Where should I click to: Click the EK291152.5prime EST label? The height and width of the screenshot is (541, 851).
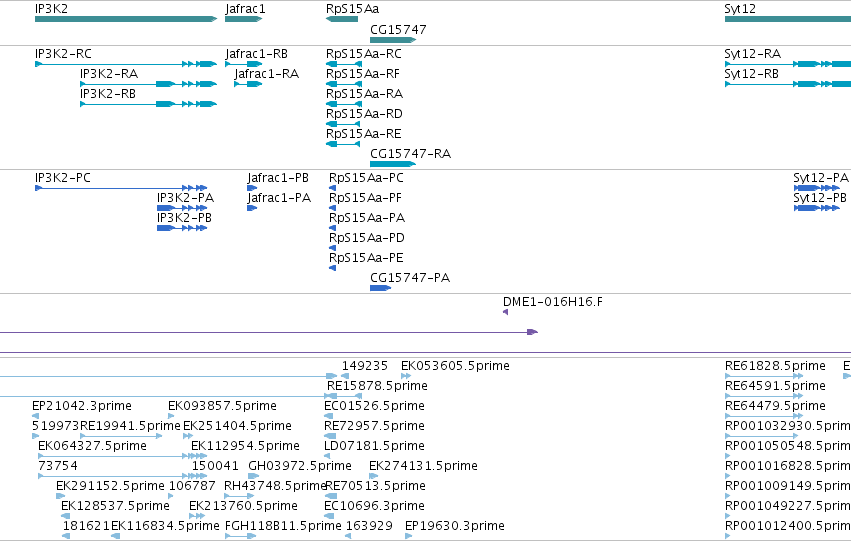pos(110,486)
